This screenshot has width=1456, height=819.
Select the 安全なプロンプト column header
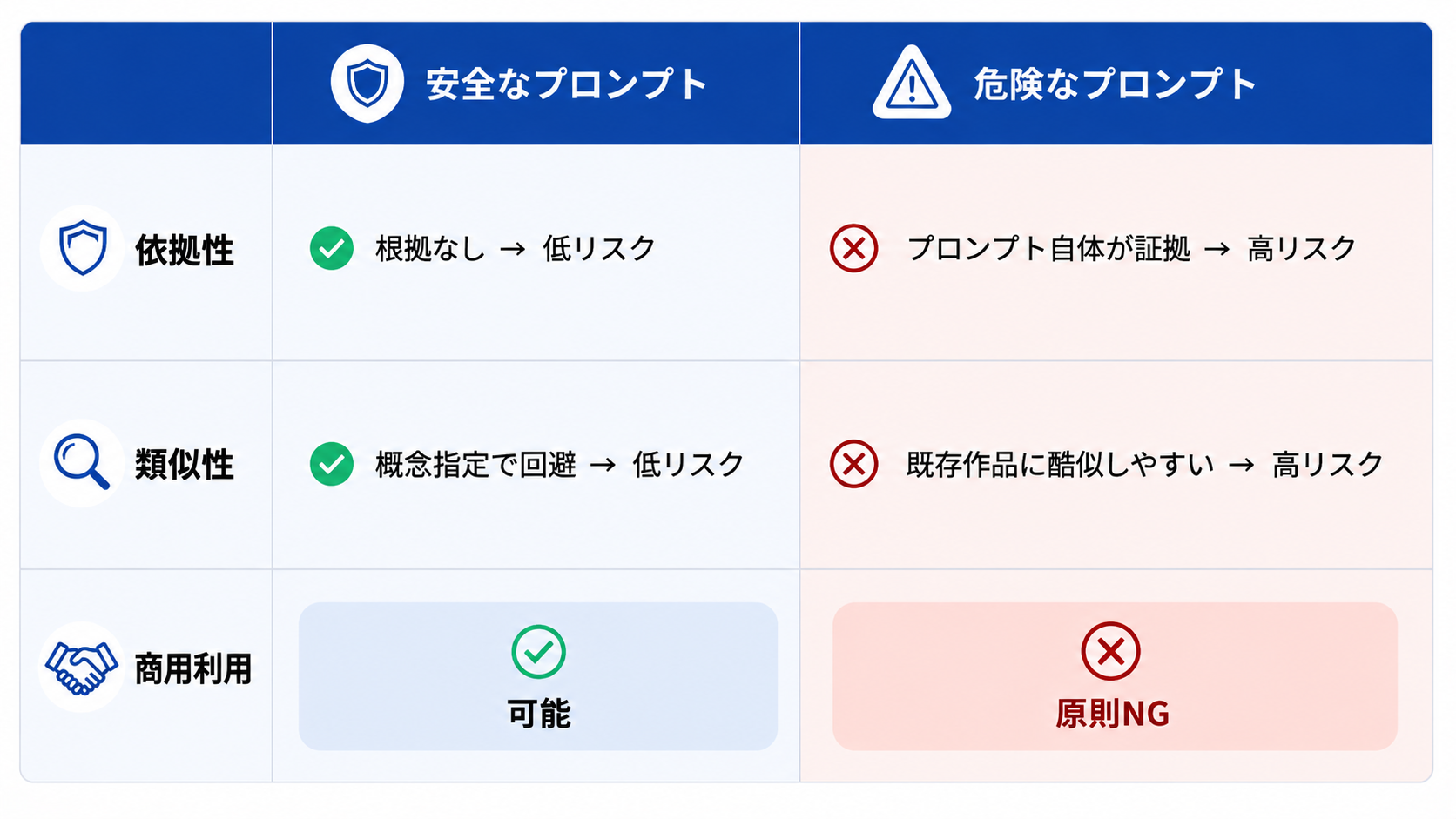[536, 84]
